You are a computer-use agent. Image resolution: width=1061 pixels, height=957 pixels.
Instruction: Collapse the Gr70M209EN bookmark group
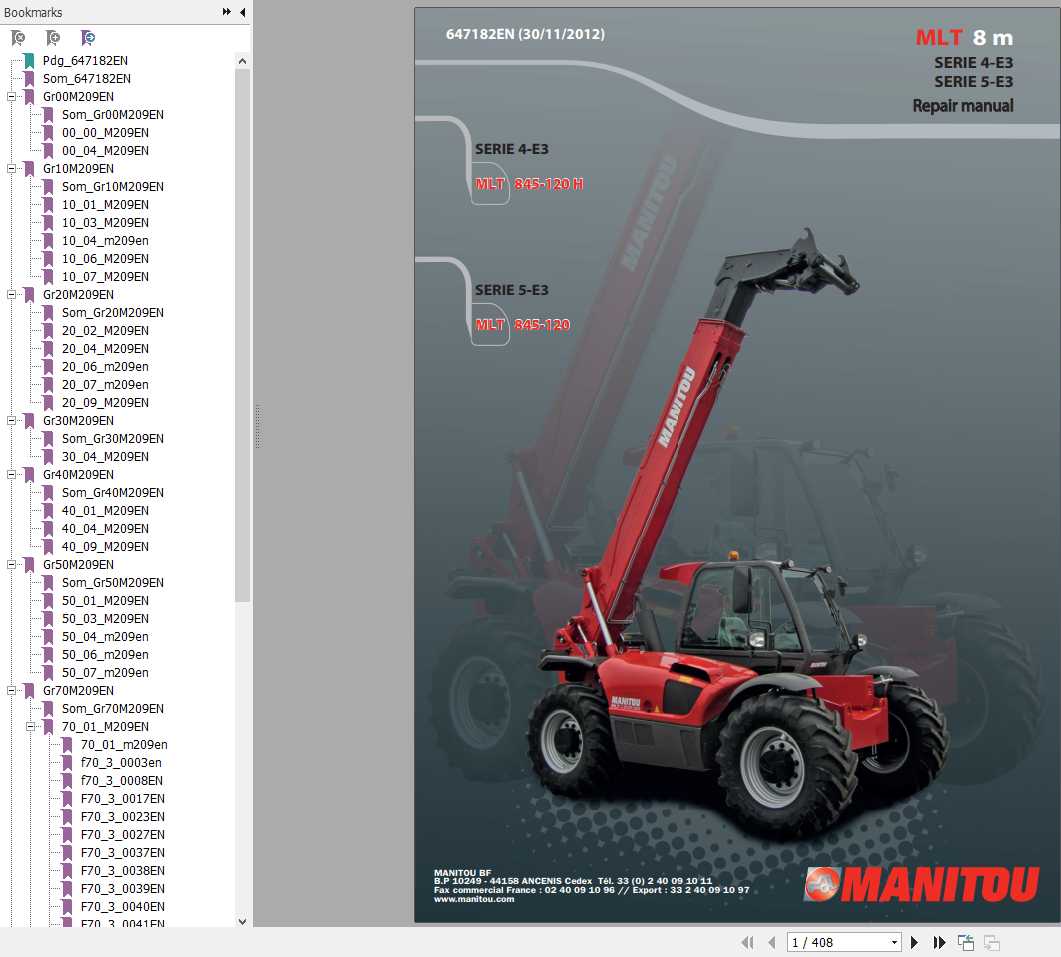click(x=12, y=690)
